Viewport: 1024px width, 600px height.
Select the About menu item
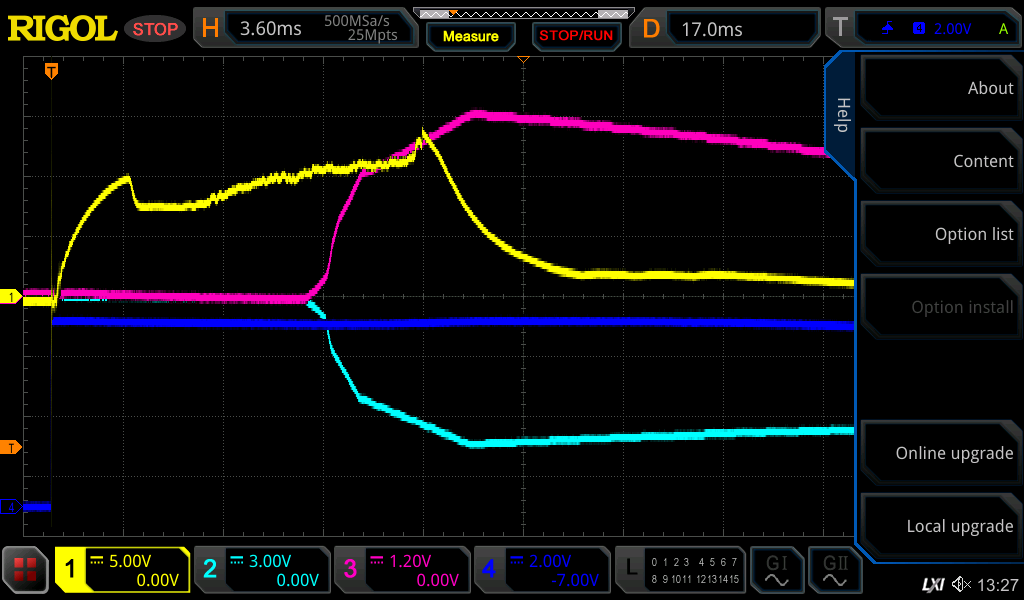pos(940,88)
